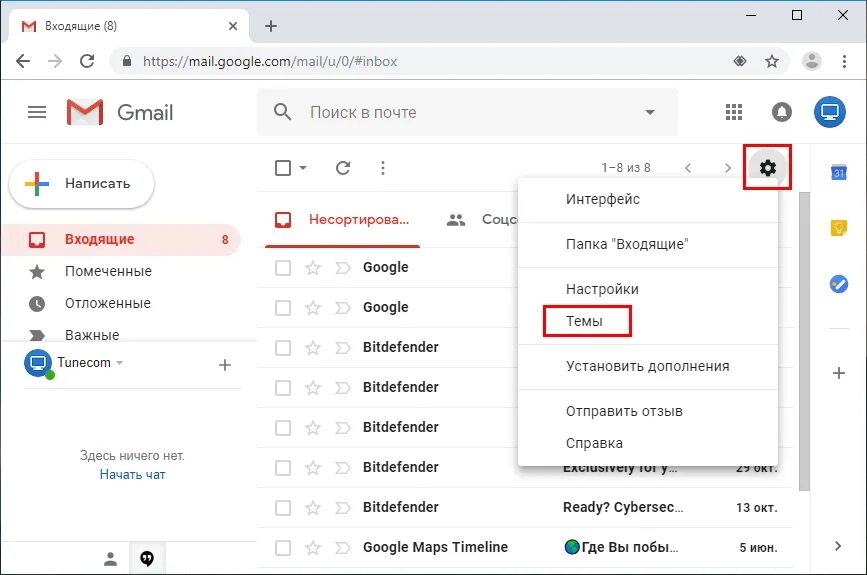
Task: Open the Ready? Cybersec... Bitdefender email
Action: click(525, 508)
